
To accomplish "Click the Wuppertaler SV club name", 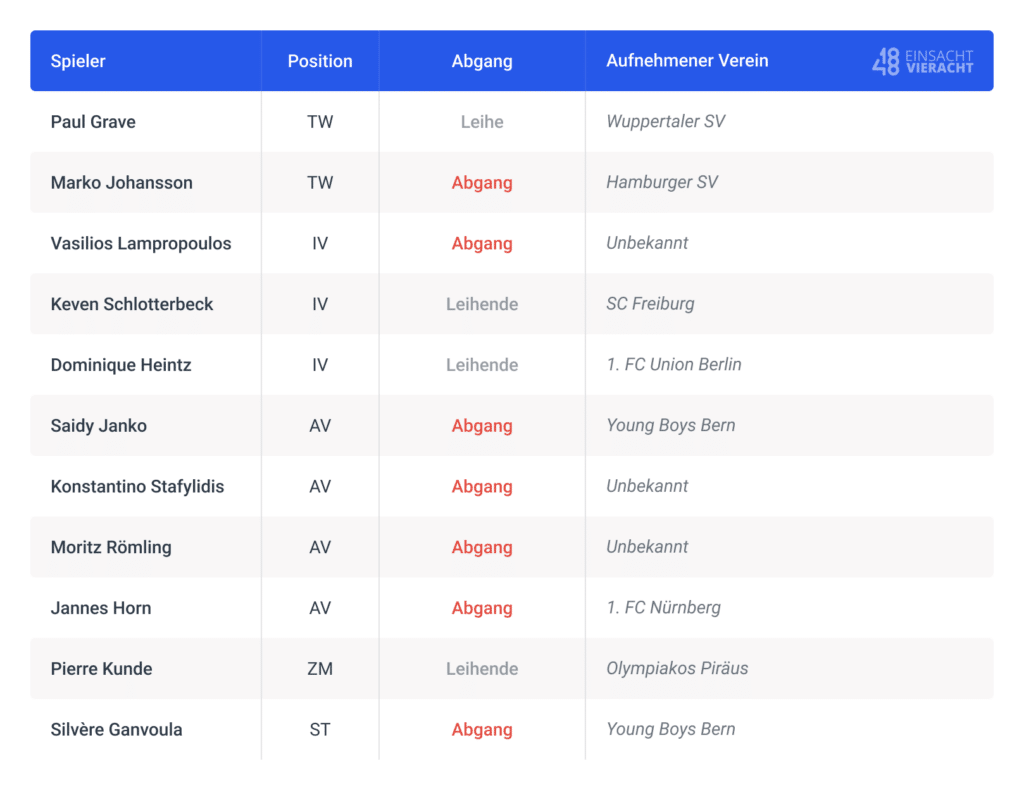I will (x=665, y=121).
